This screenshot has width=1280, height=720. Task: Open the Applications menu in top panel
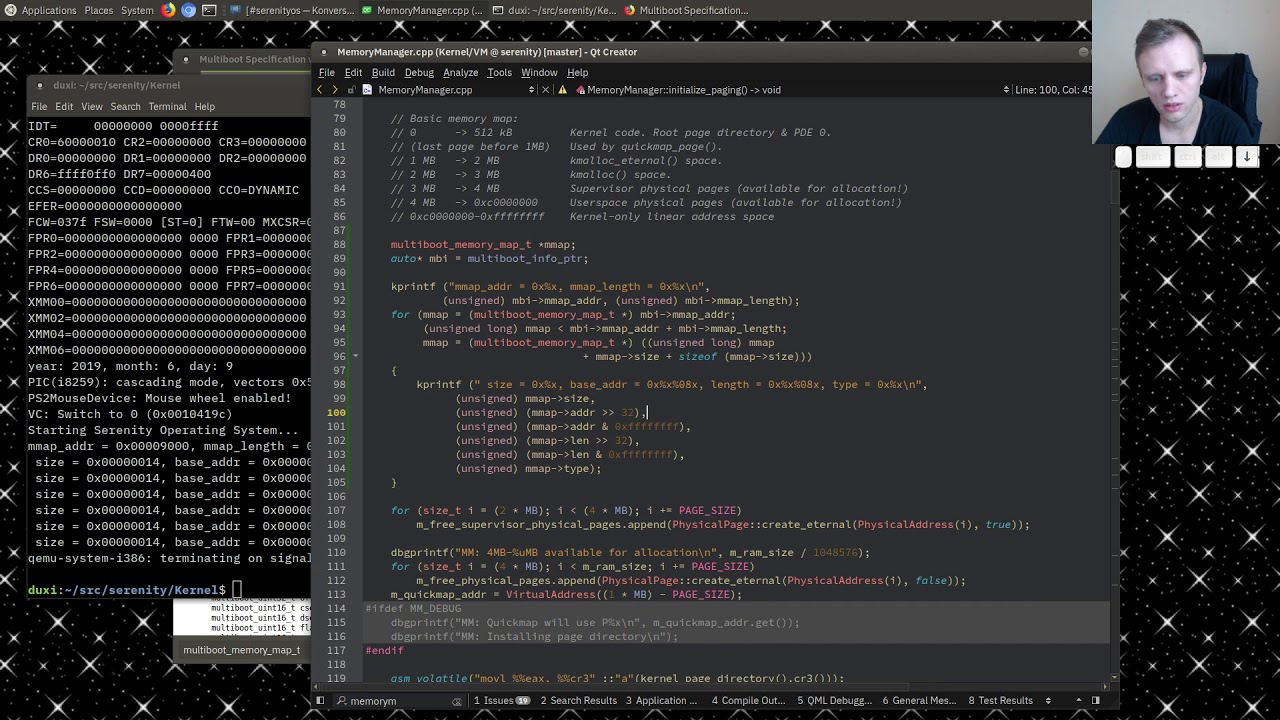click(x=49, y=10)
